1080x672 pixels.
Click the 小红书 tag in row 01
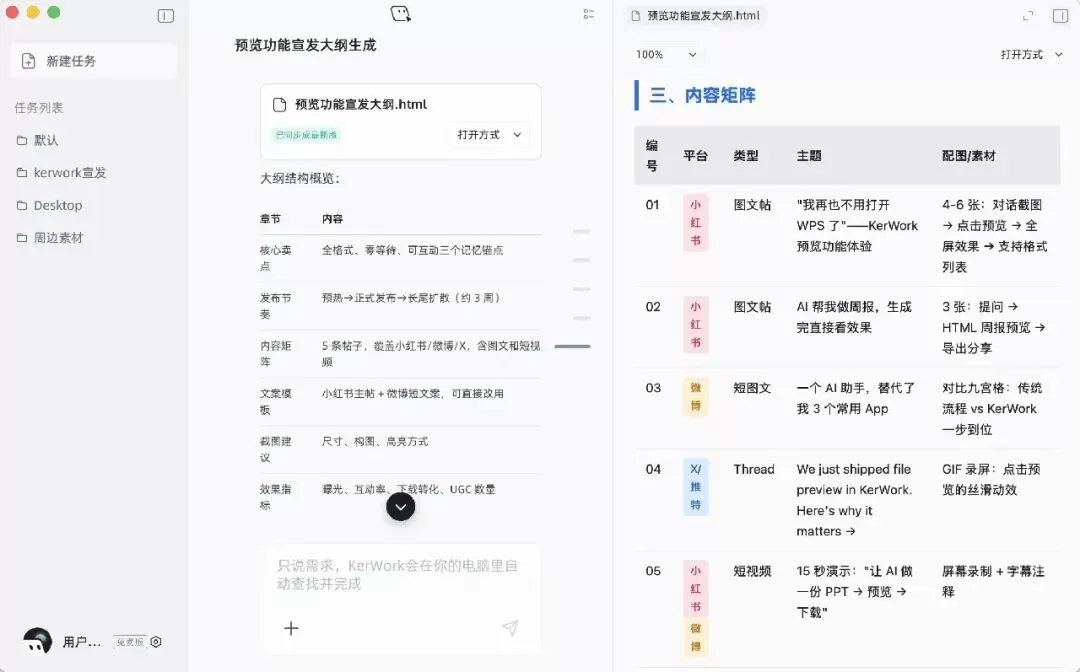pyautogui.click(x=696, y=223)
